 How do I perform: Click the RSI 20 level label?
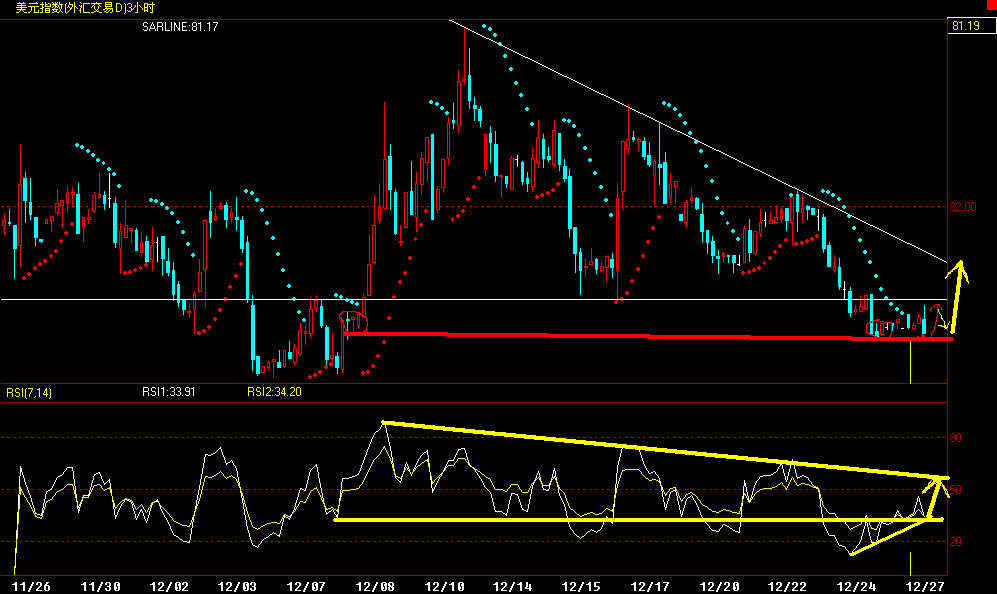(955, 542)
